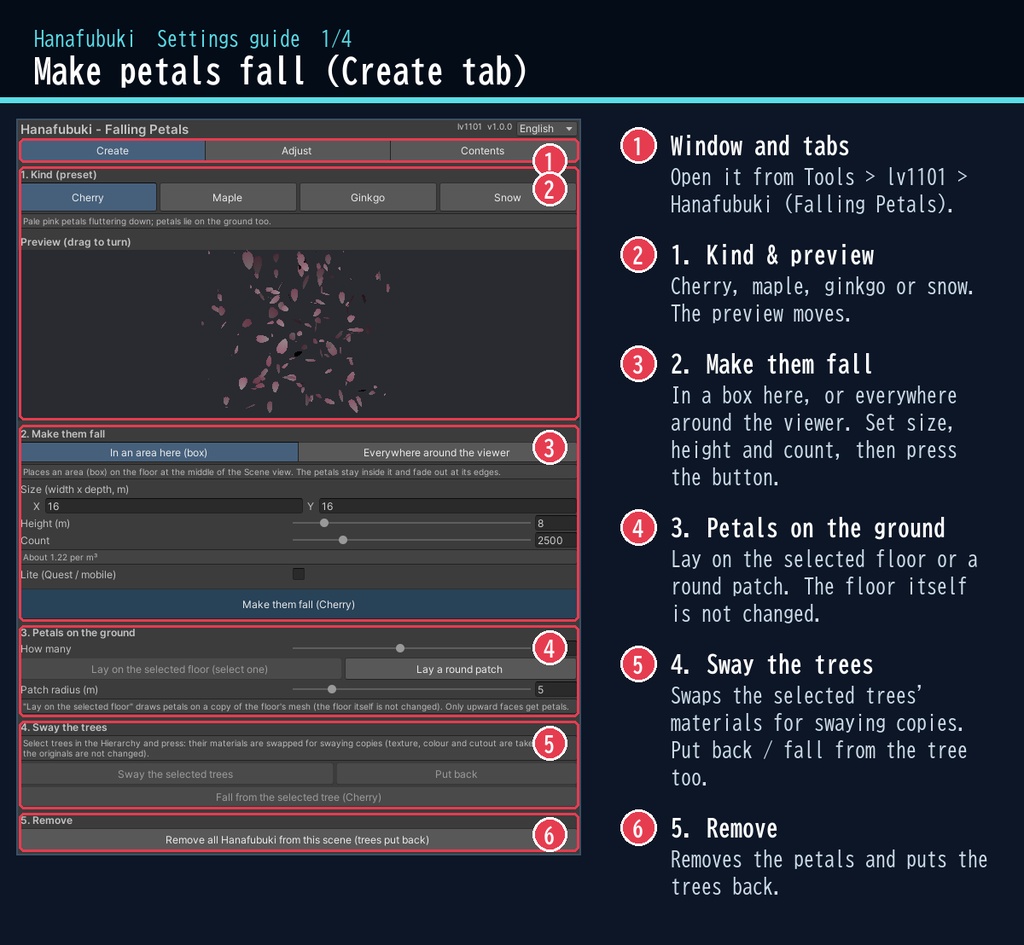The width and height of the screenshot is (1024, 945).
Task: Click the Size X input field
Action: [174, 506]
